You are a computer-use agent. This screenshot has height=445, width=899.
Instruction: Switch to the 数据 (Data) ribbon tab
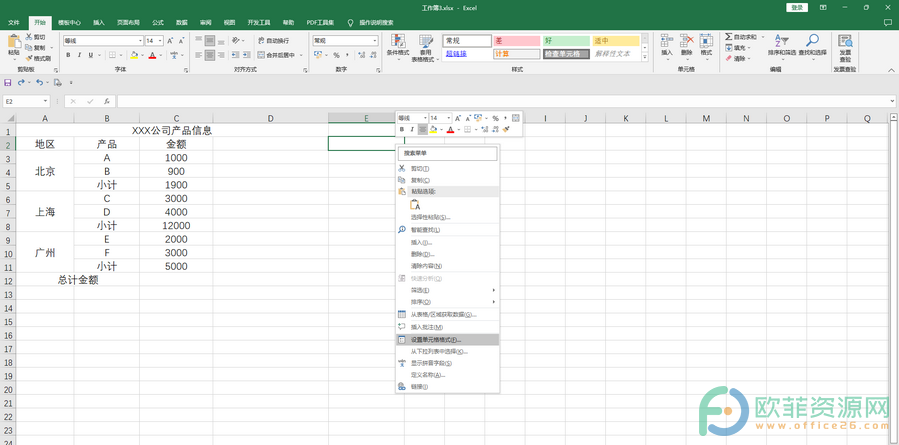pyautogui.click(x=182, y=23)
